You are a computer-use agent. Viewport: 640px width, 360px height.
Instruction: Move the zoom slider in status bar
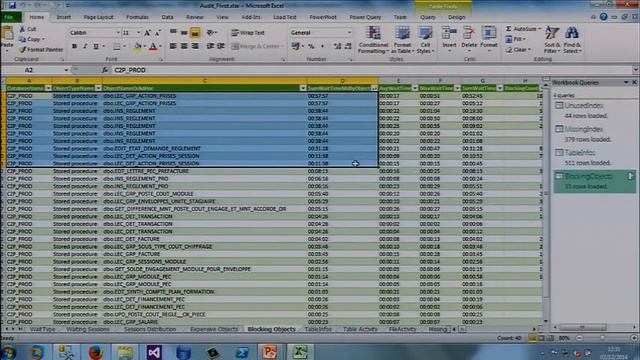pos(602,338)
